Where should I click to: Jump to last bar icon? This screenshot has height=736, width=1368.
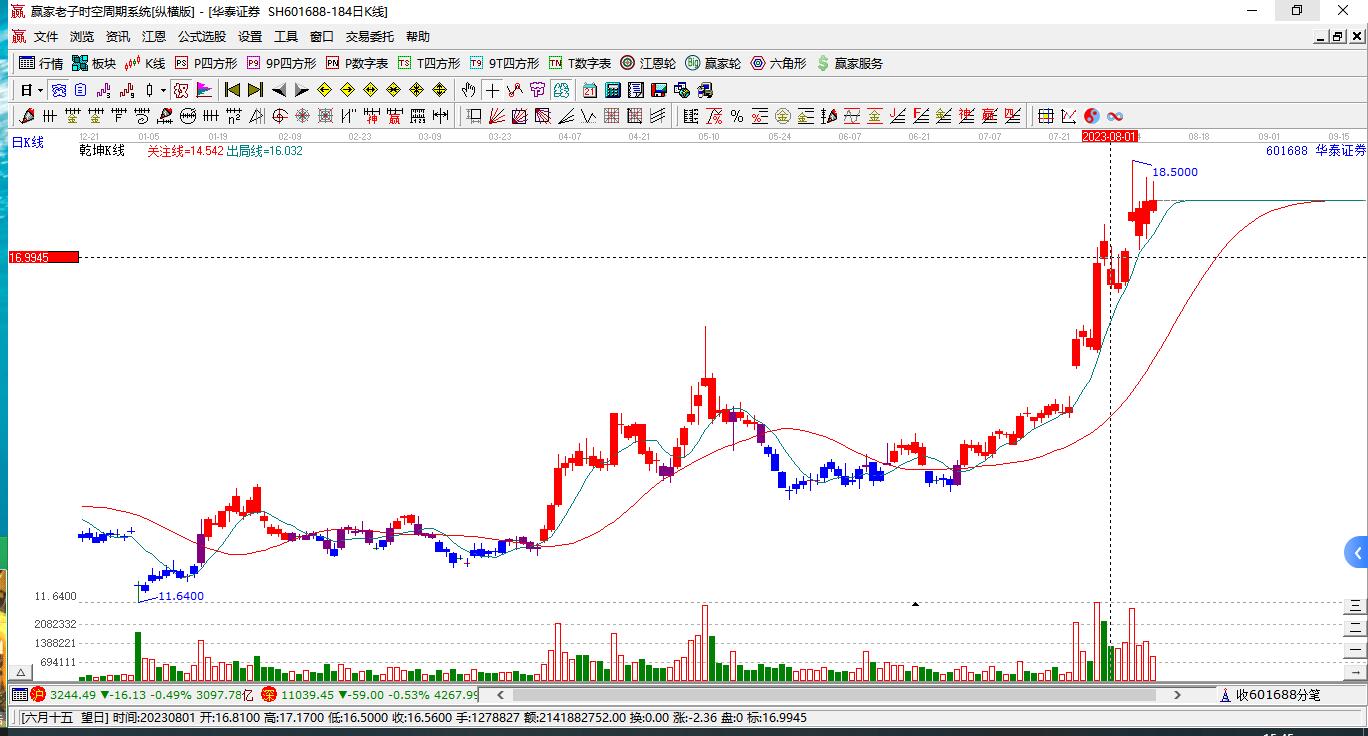255,90
